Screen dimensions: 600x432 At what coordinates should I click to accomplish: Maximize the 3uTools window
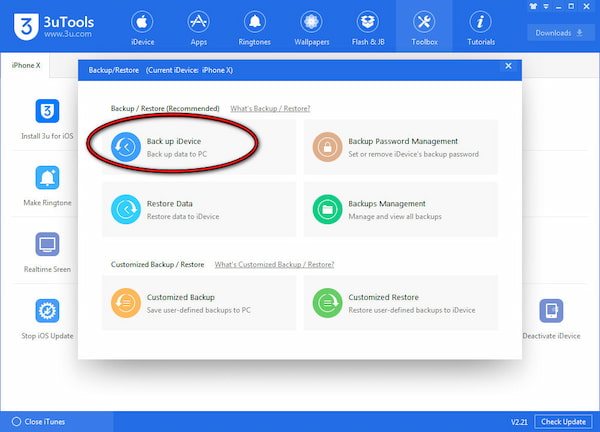point(571,7)
